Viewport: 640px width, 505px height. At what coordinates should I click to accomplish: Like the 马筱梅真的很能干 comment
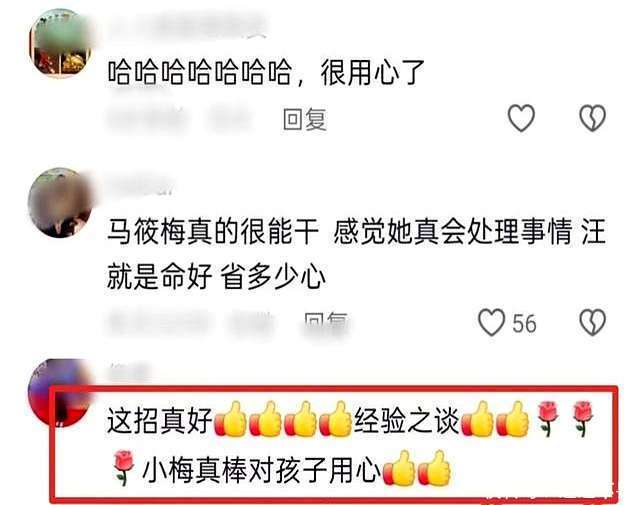point(491,322)
